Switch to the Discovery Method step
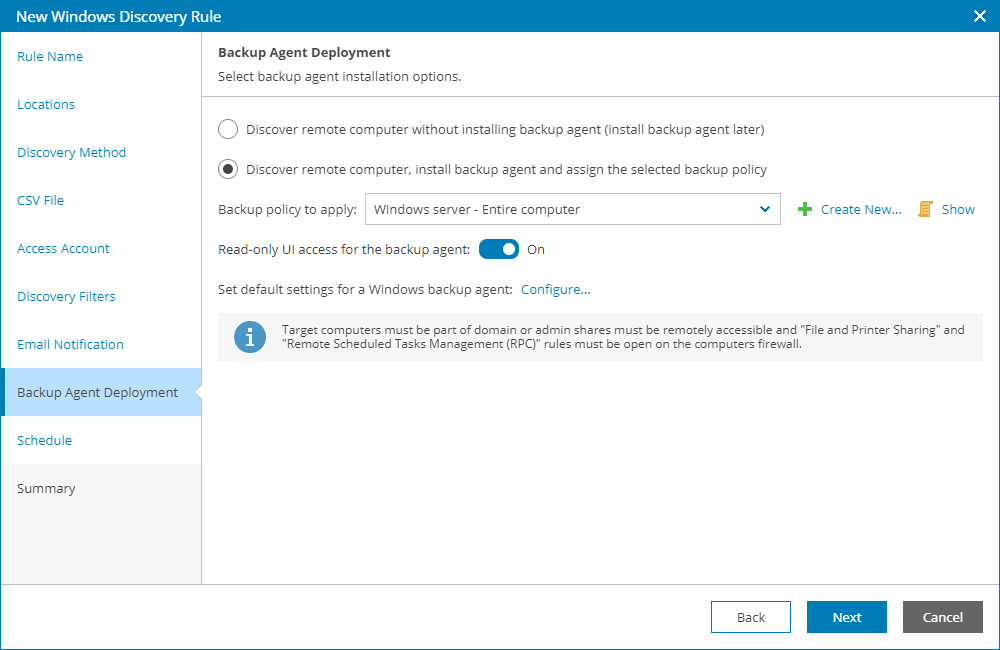This screenshot has height=650, width=1000. point(71,152)
